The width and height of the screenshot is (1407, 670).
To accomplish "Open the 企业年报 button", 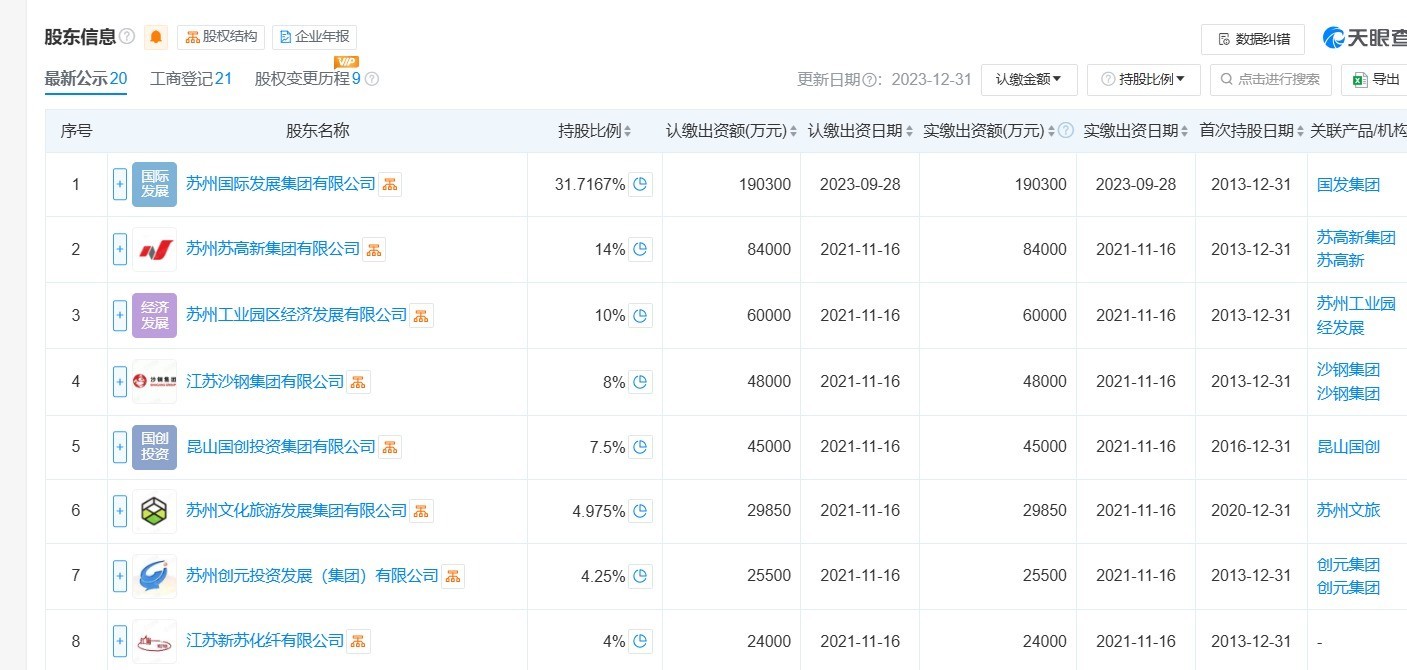I will [x=314, y=37].
